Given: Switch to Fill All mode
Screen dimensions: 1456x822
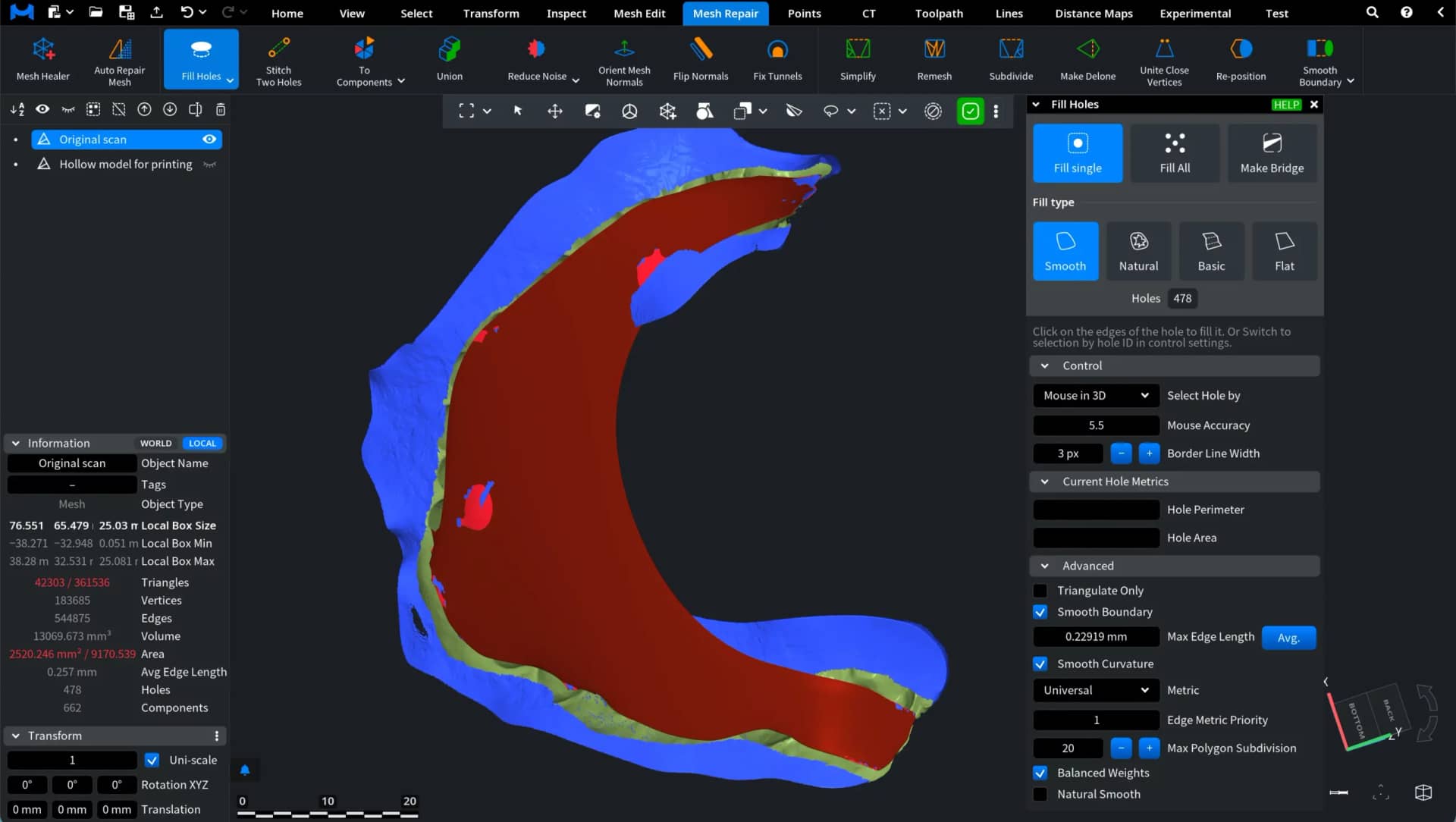Looking at the screenshot, I should point(1175,153).
